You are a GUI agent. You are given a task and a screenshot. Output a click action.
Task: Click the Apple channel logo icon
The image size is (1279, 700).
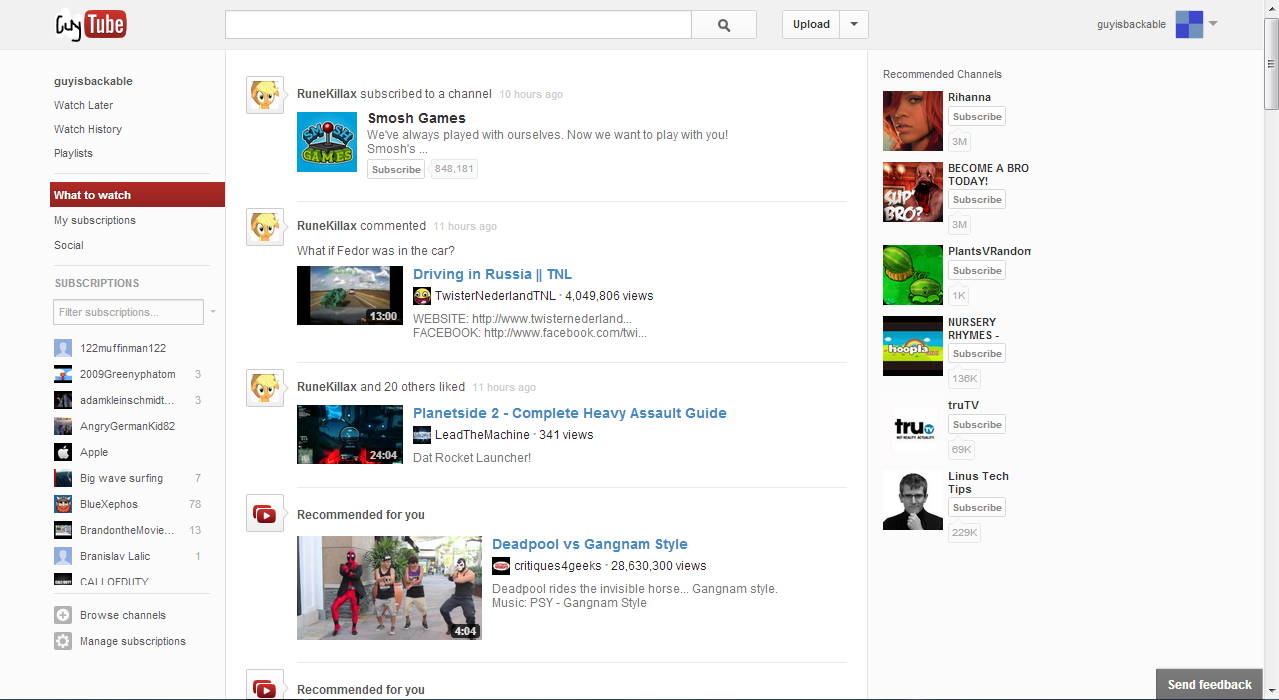(63, 452)
